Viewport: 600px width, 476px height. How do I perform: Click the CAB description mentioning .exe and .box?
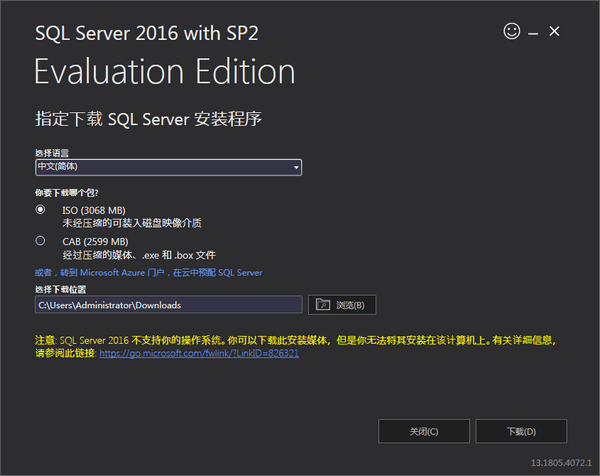click(139, 255)
